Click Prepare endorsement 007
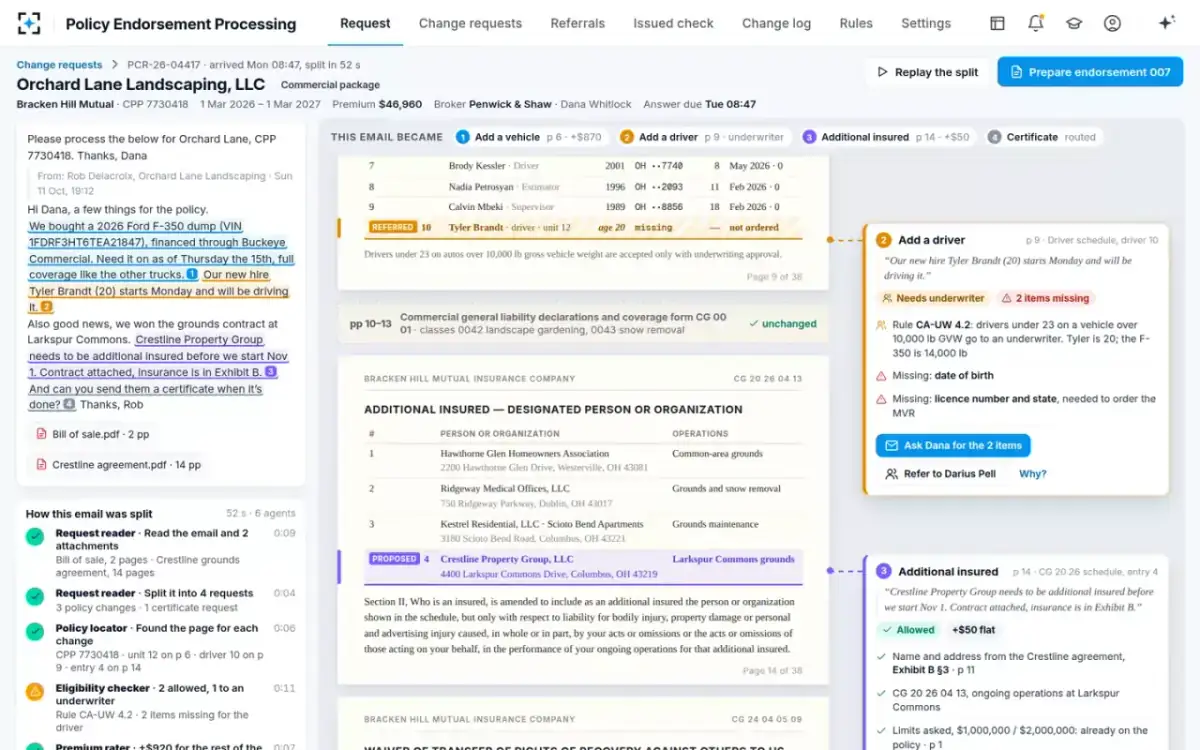 click(x=1090, y=72)
